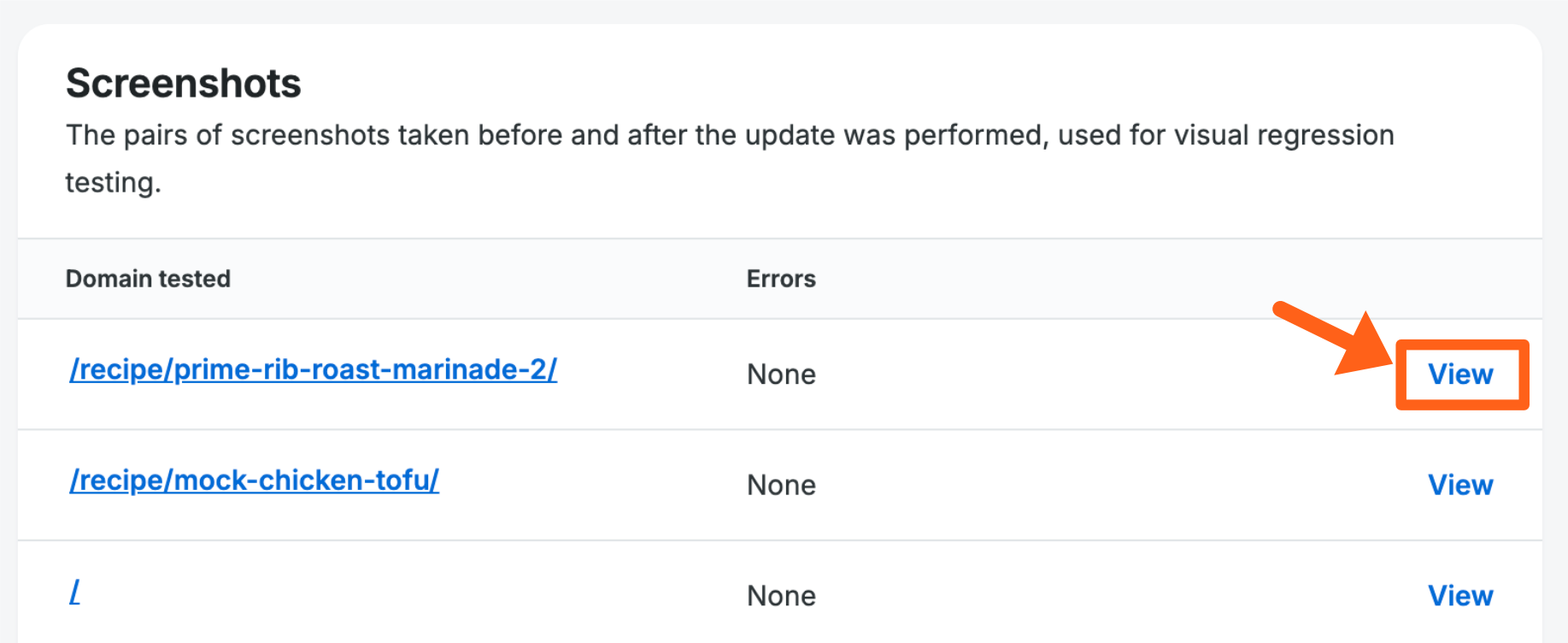
Task: Open the mock-chicken-tofu recipe link
Action: [x=254, y=481]
